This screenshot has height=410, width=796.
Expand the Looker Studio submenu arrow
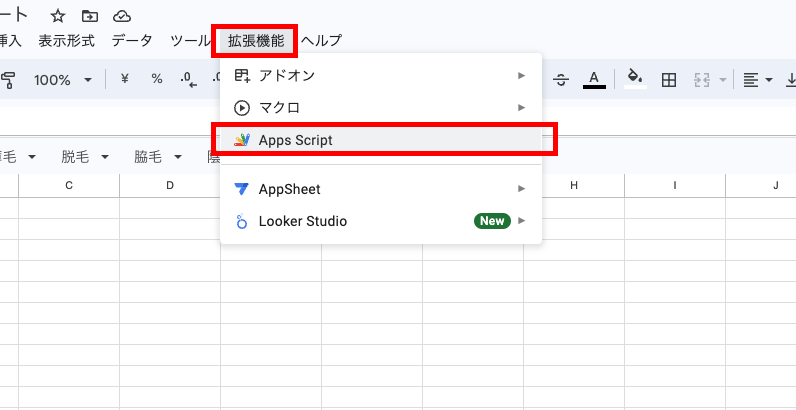(521, 221)
